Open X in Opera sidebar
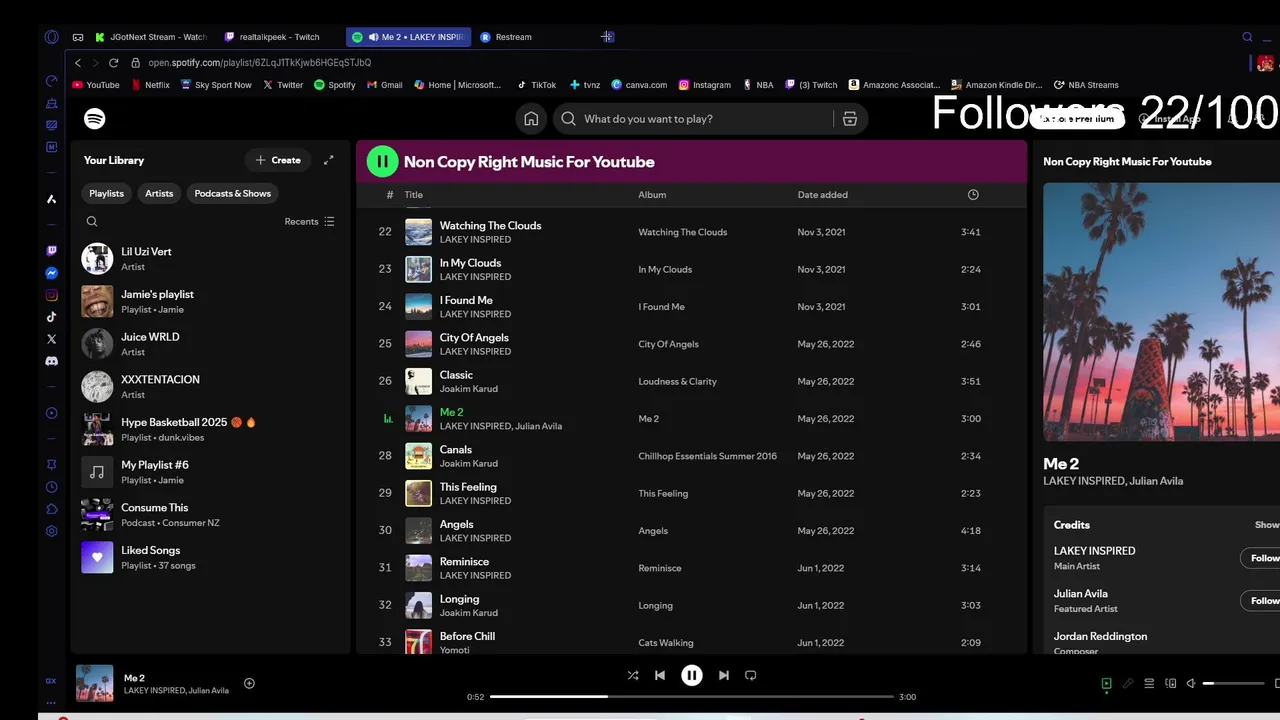1280x720 pixels. (x=52, y=339)
